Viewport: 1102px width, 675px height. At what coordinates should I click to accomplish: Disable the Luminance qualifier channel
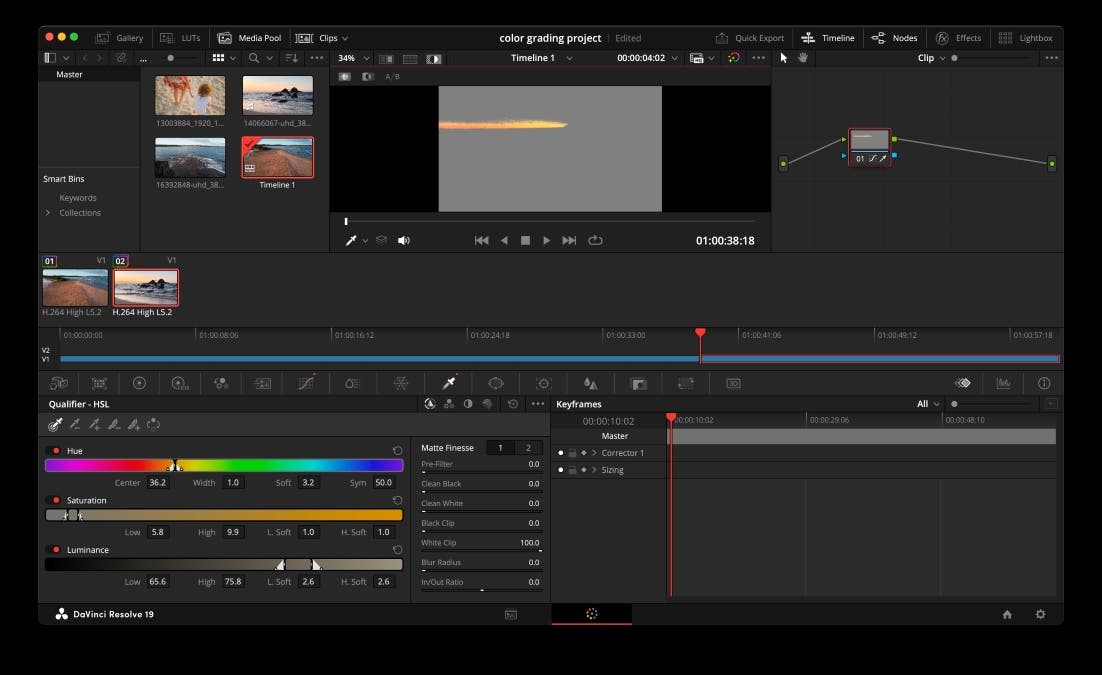click(56, 549)
